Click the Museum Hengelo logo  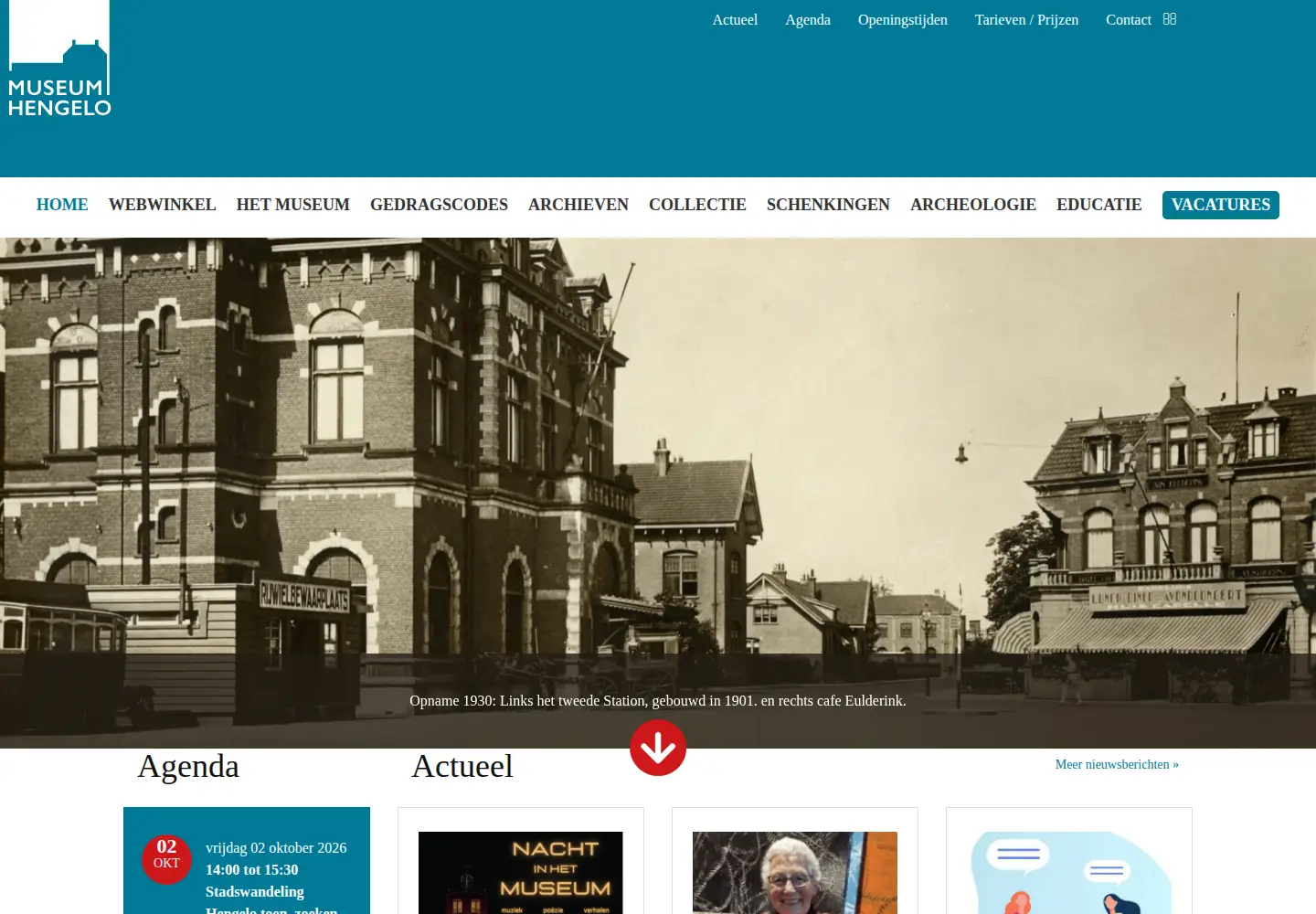click(59, 58)
